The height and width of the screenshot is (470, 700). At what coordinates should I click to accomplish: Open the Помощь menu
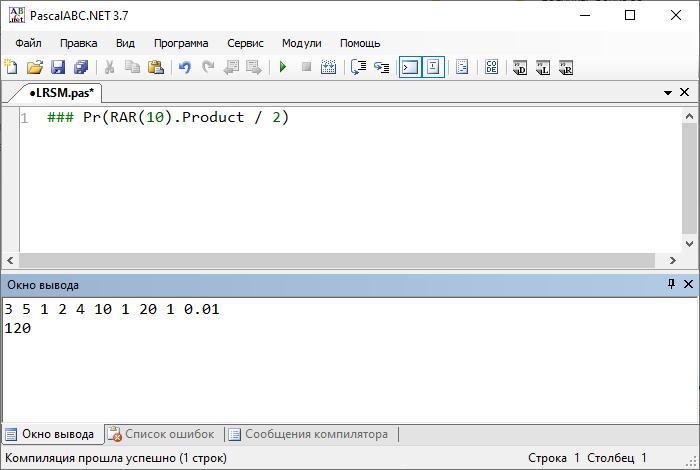coord(360,43)
